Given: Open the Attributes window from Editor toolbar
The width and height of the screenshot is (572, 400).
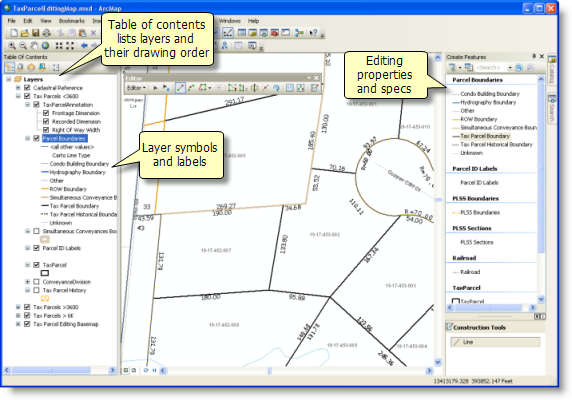Looking at the screenshot, I should point(290,88).
